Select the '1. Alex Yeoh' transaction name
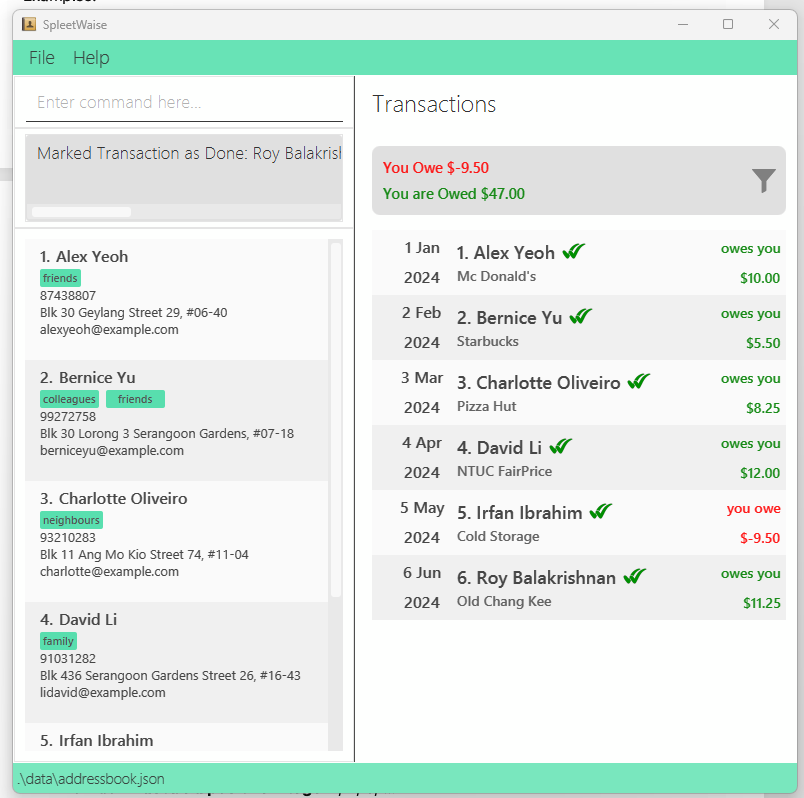Image resolution: width=804 pixels, height=798 pixels. tap(506, 253)
